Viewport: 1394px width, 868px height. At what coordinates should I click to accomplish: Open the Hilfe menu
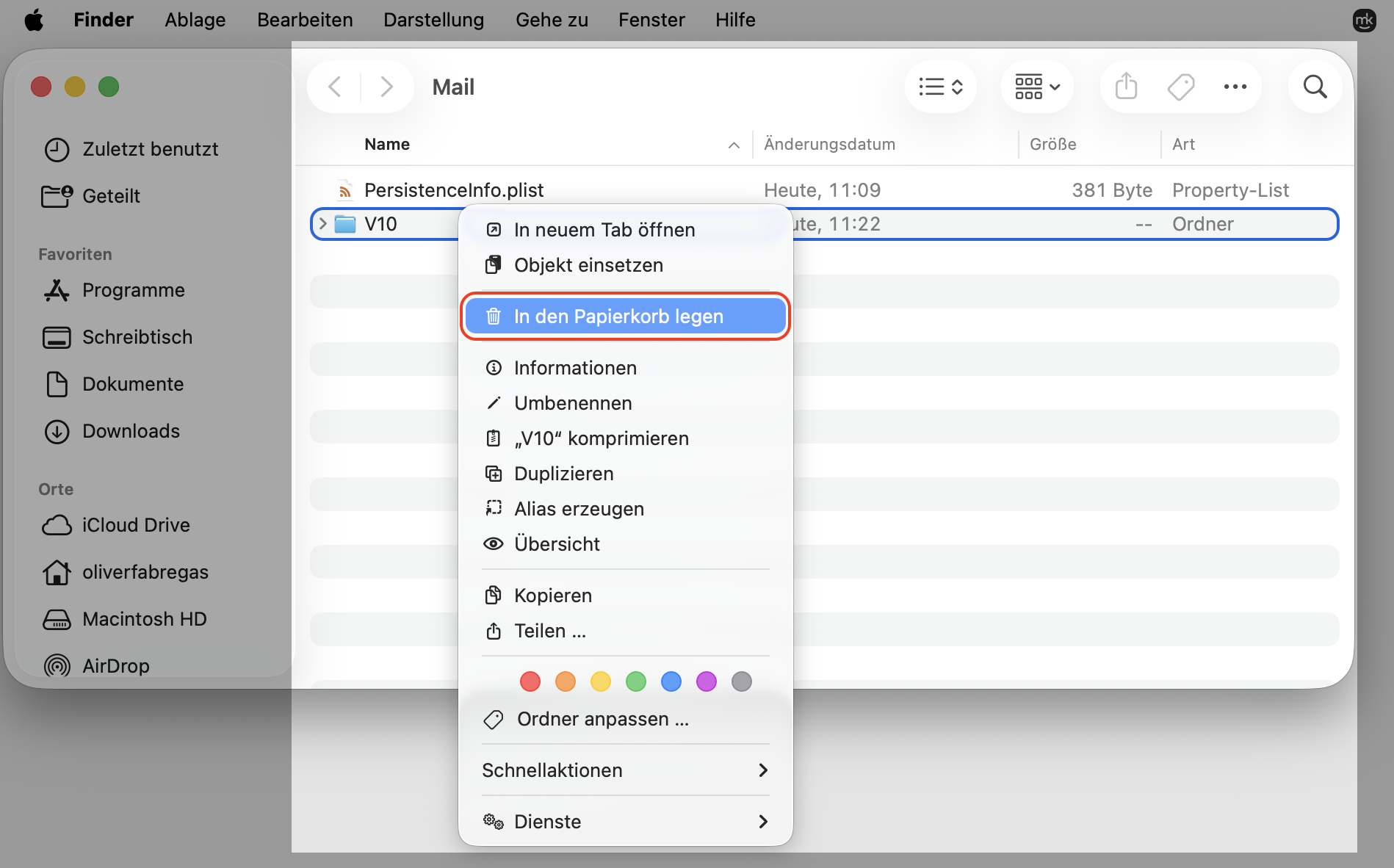tap(735, 20)
